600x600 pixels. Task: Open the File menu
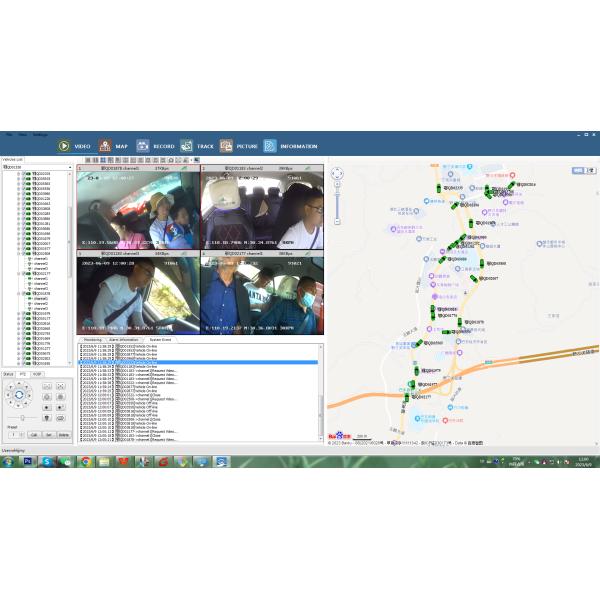coord(8,133)
